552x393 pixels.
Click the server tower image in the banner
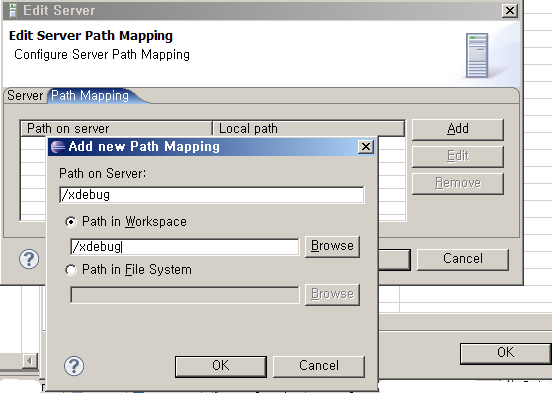pyautogui.click(x=477, y=56)
